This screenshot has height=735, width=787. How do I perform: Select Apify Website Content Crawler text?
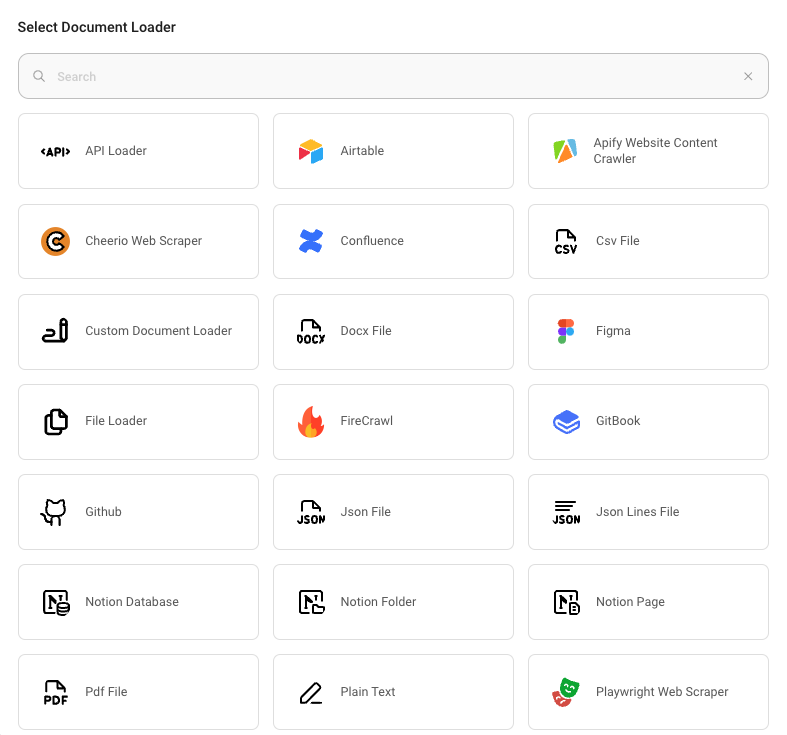(655, 151)
